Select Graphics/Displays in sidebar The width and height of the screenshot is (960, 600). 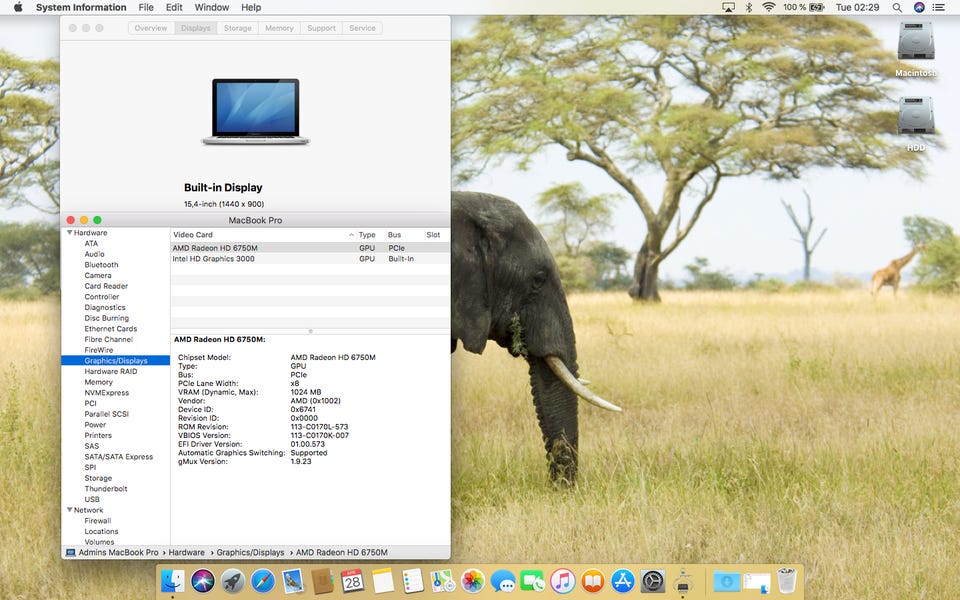(116, 361)
